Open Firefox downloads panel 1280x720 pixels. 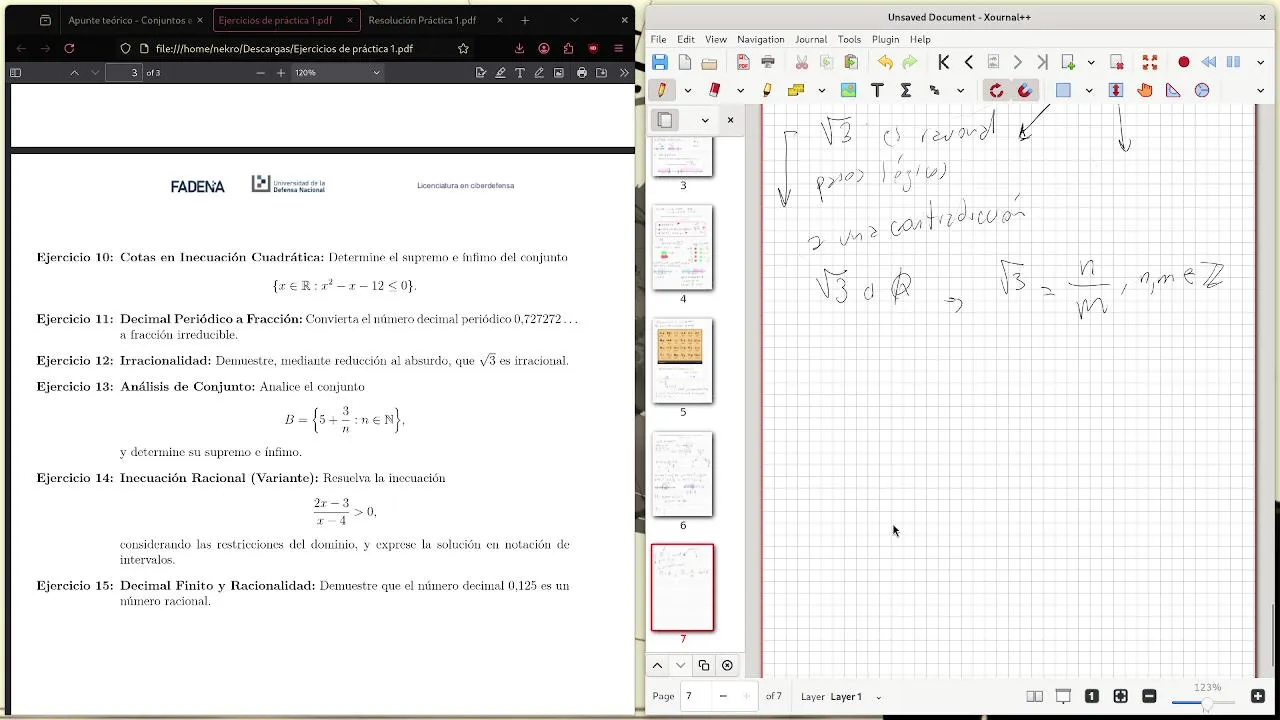point(519,48)
